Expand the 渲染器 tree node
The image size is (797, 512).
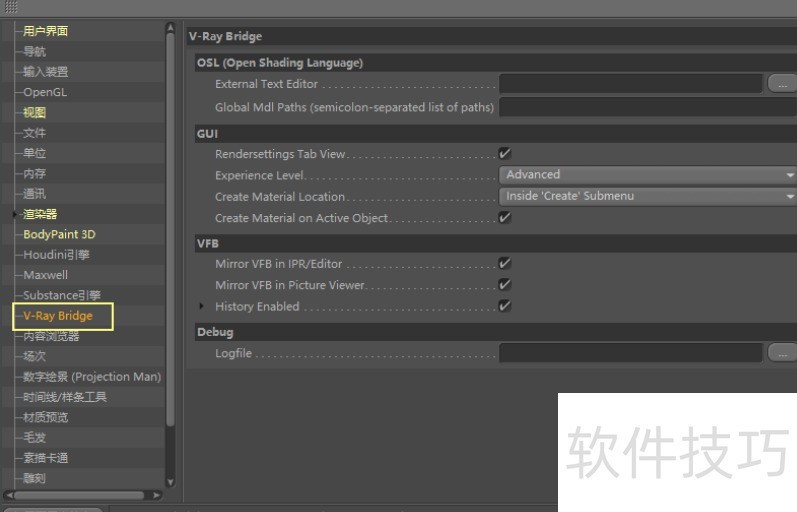coord(15,214)
